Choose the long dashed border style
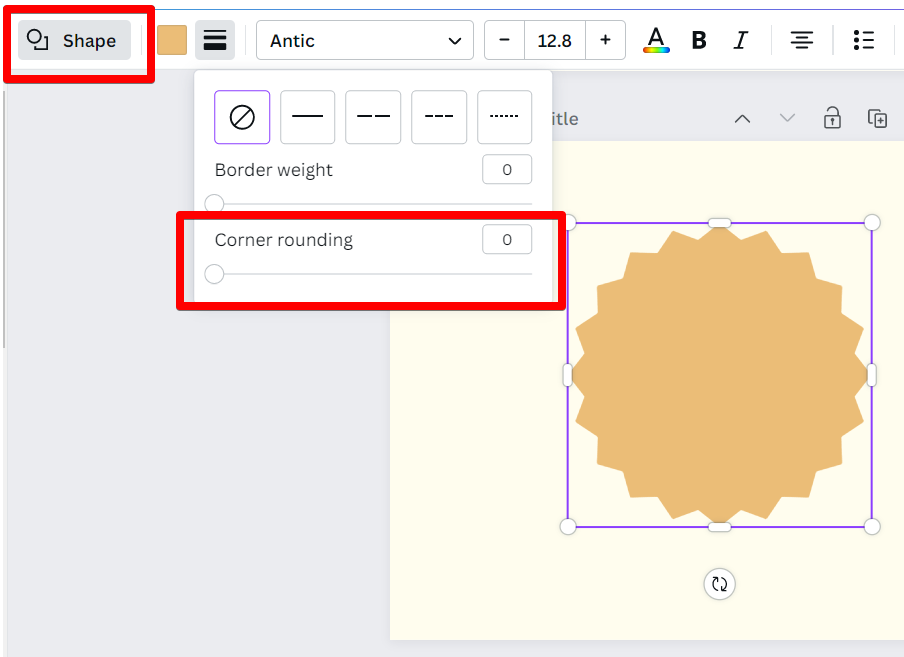Screen dimensions: 904x657 click(x=373, y=117)
